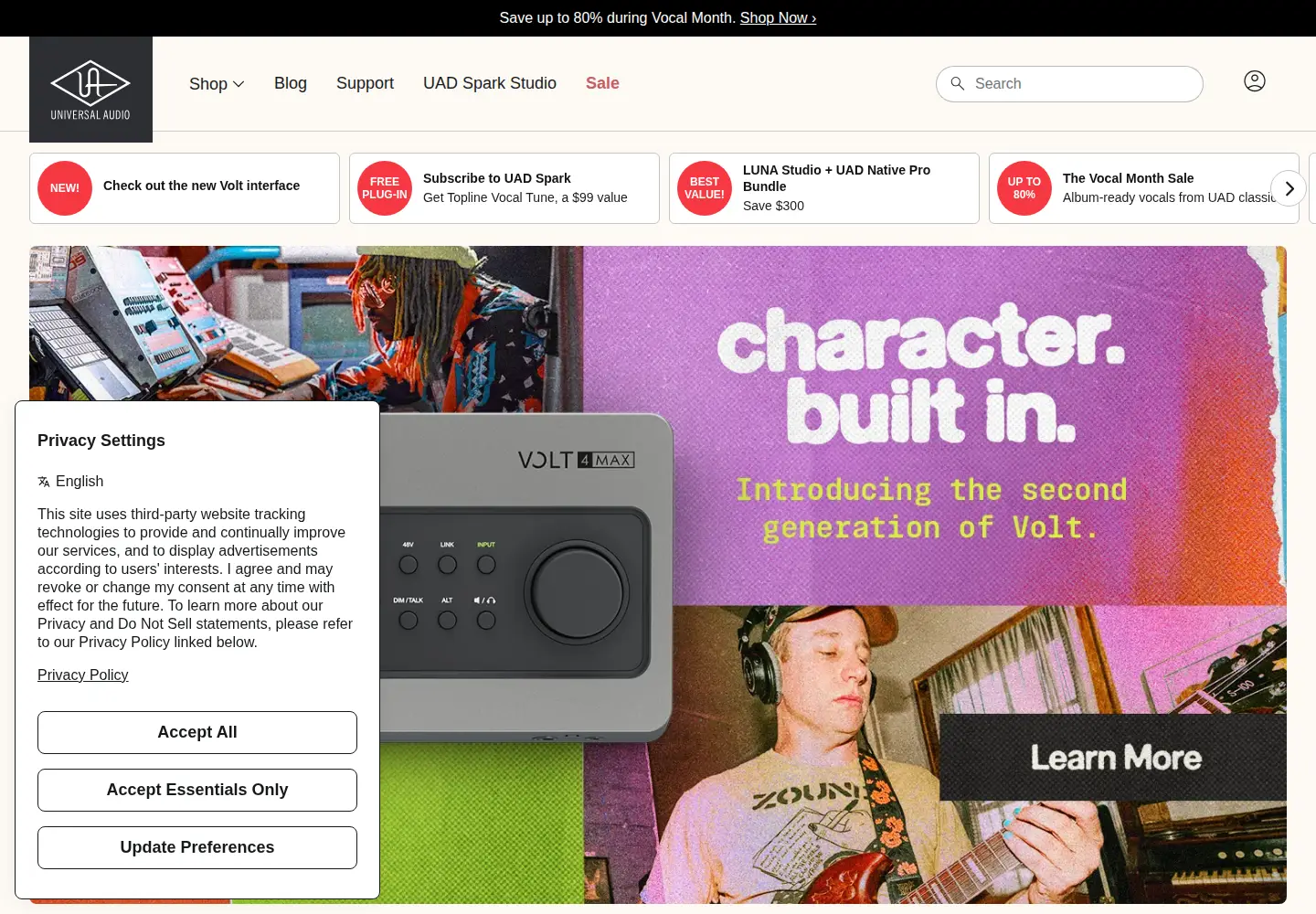Click Learn More on hero banner
The image size is (1316, 914).
click(x=1115, y=758)
